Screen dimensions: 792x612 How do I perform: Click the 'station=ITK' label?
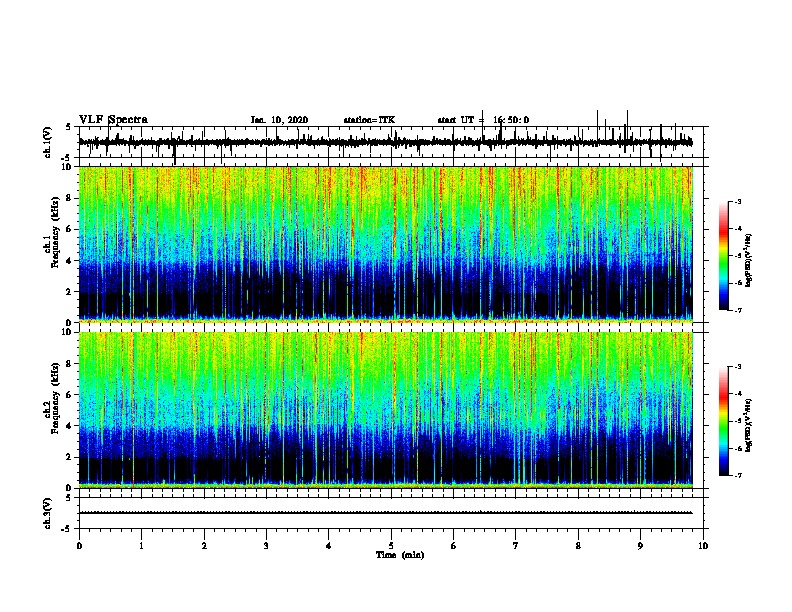pos(369,120)
